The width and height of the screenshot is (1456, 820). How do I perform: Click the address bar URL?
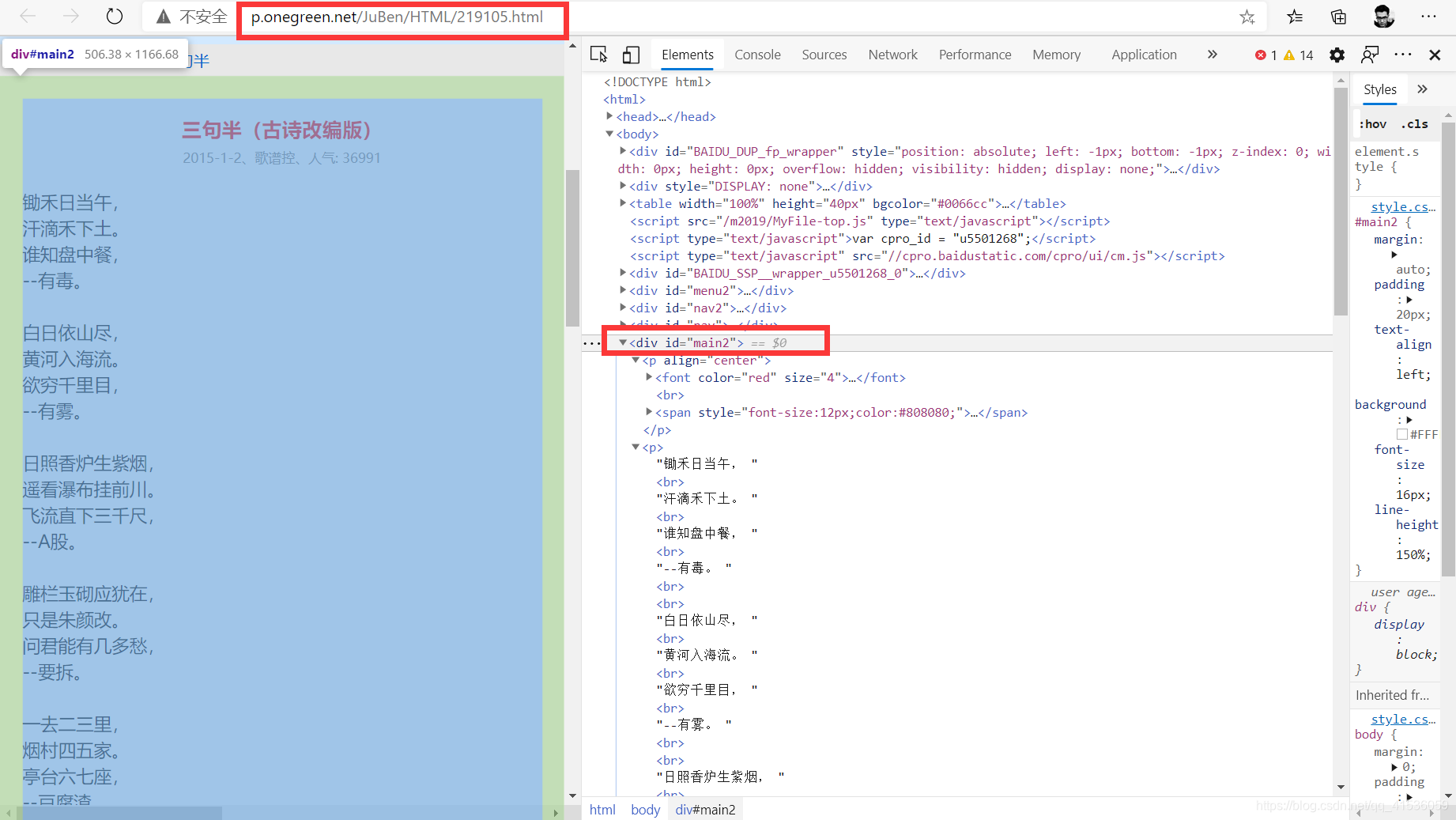click(397, 17)
